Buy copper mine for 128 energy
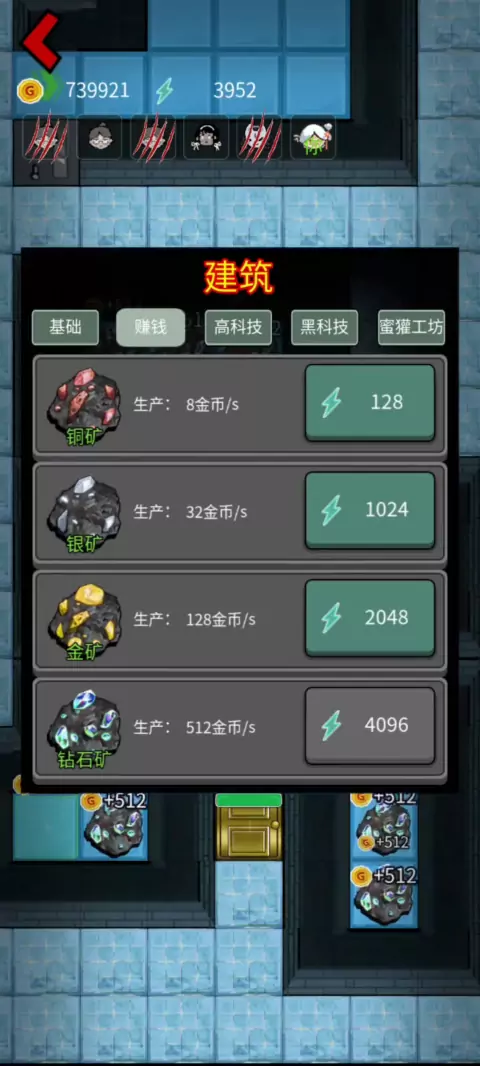The height and width of the screenshot is (1066, 480). click(370, 402)
